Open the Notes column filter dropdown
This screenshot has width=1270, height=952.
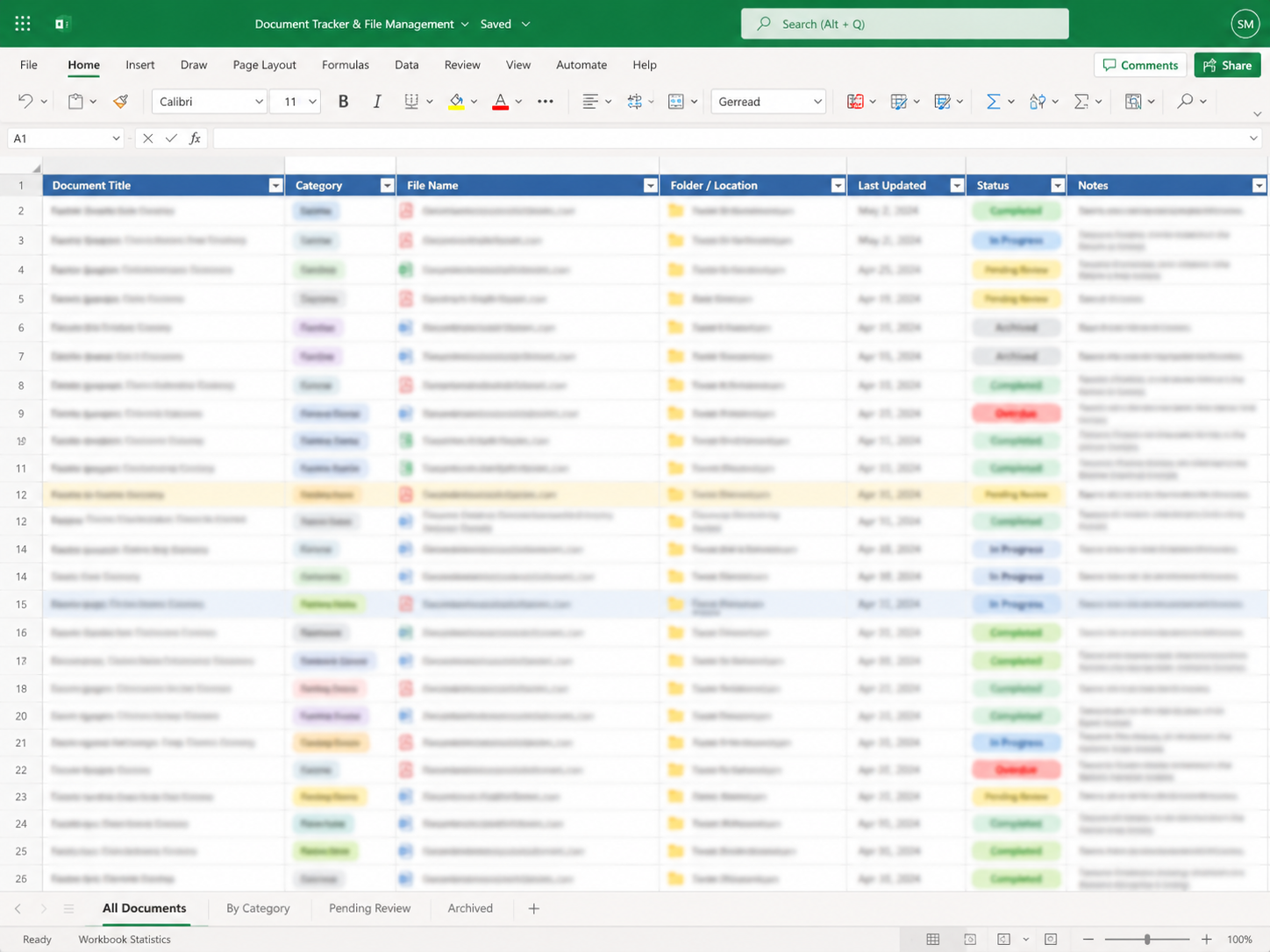(1259, 186)
